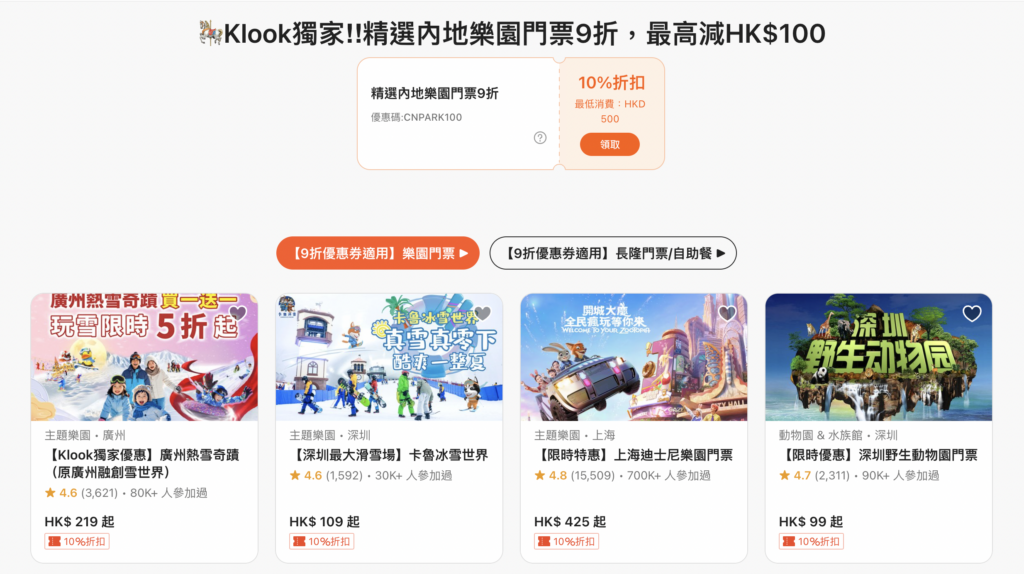Claim the coupon with 領取 button
The width and height of the screenshot is (1024, 574).
click(x=610, y=144)
